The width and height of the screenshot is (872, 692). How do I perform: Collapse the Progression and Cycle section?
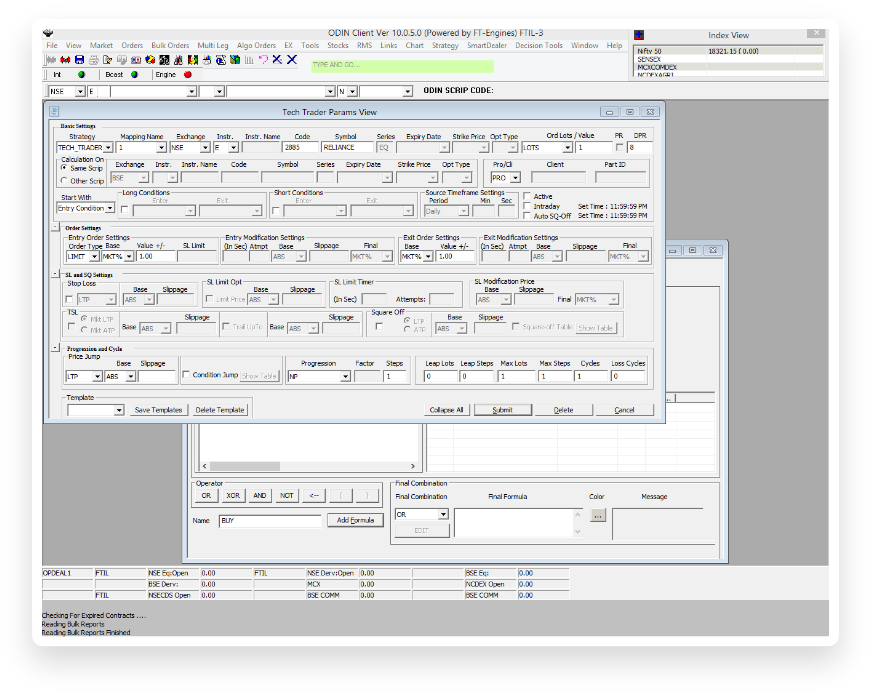click(x=56, y=348)
